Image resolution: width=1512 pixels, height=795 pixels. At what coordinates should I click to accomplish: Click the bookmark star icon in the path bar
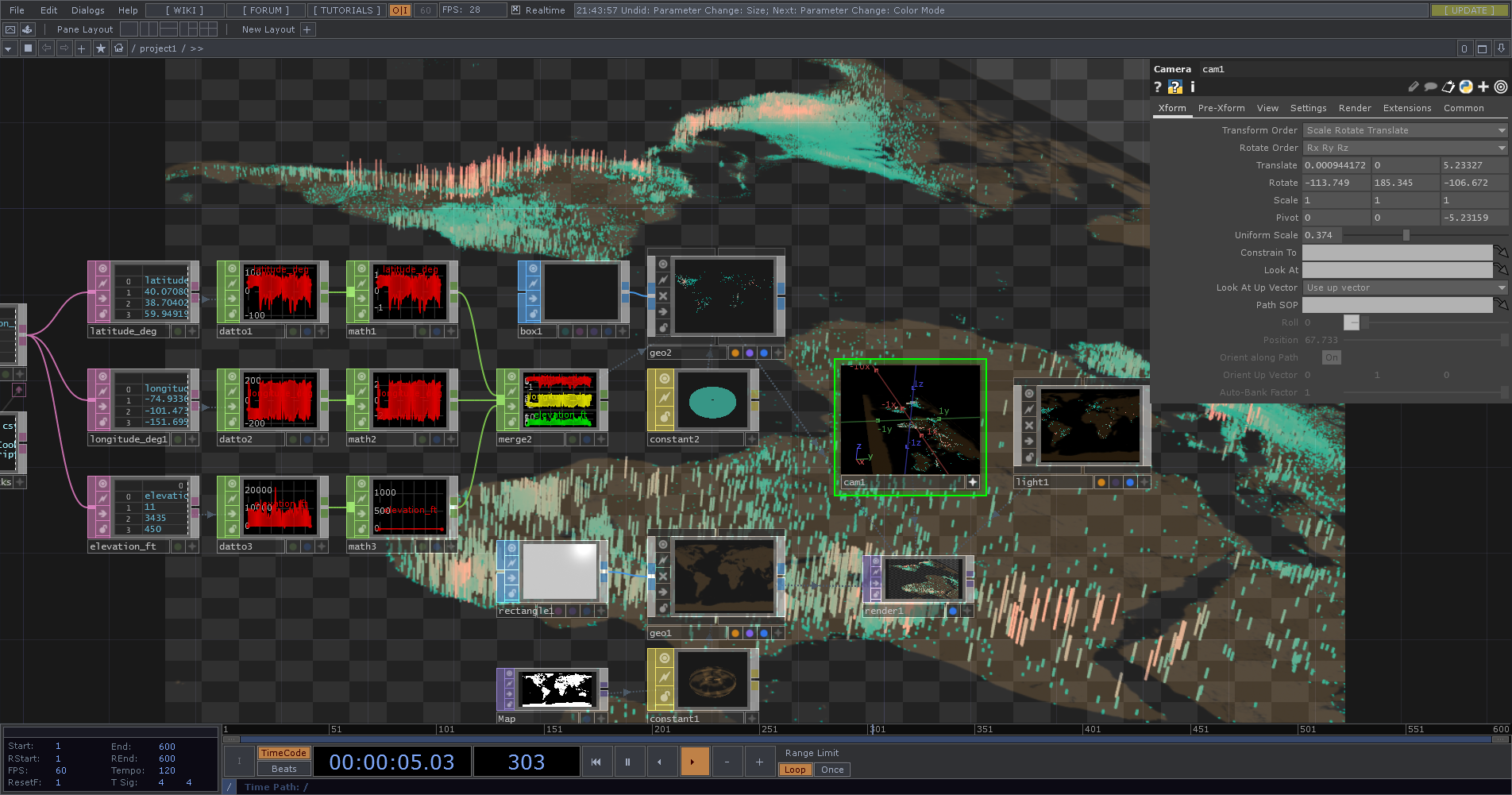pyautogui.click(x=101, y=48)
